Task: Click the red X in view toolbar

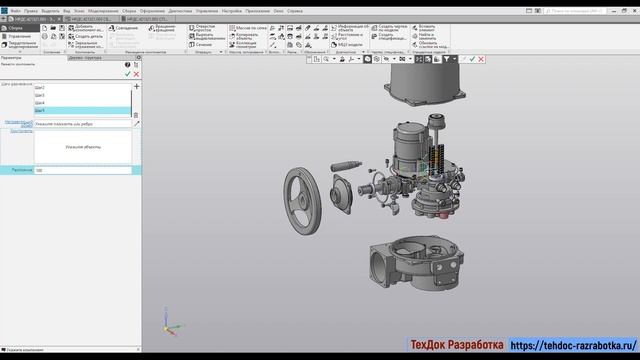Action: [x=481, y=60]
